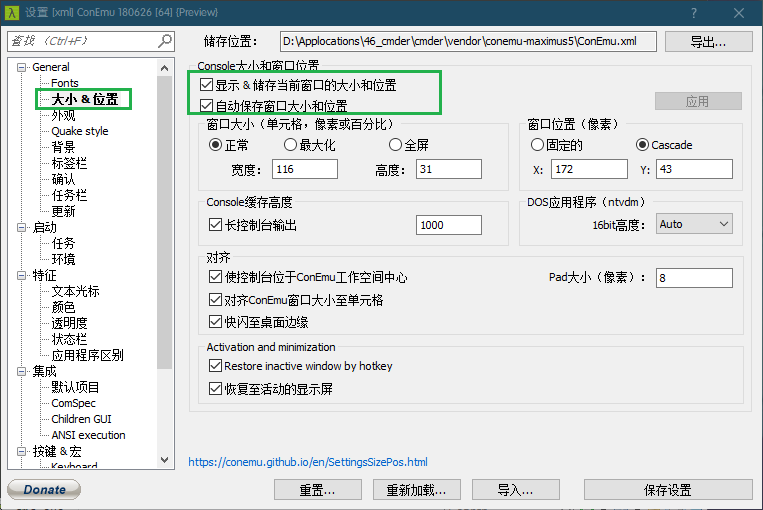Toggle 使控制台位于ConEmu工作空间中心 checkbox
Viewport: 763px width, 510px height.
215,277
